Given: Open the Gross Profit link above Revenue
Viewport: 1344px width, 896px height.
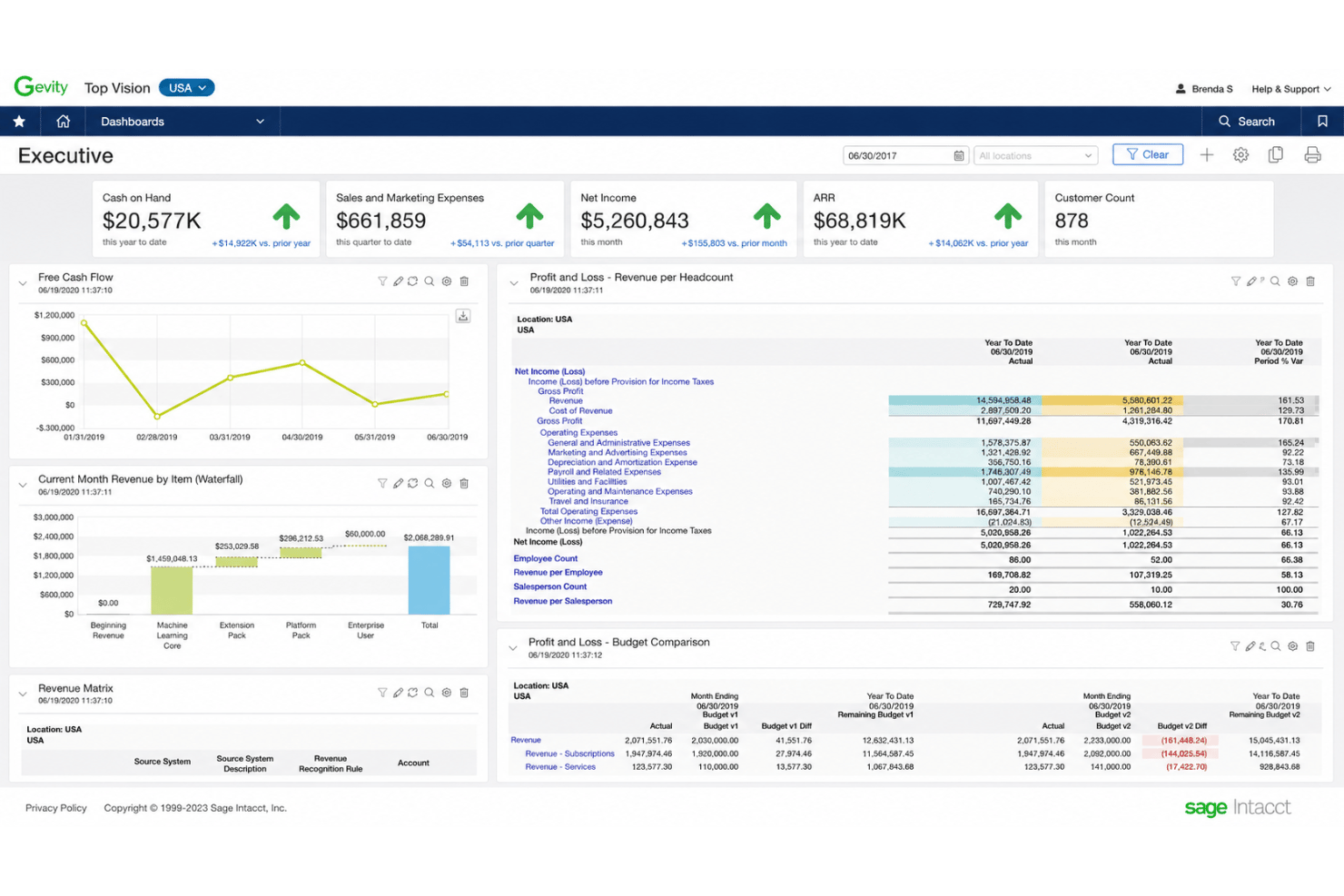Looking at the screenshot, I should (560, 391).
